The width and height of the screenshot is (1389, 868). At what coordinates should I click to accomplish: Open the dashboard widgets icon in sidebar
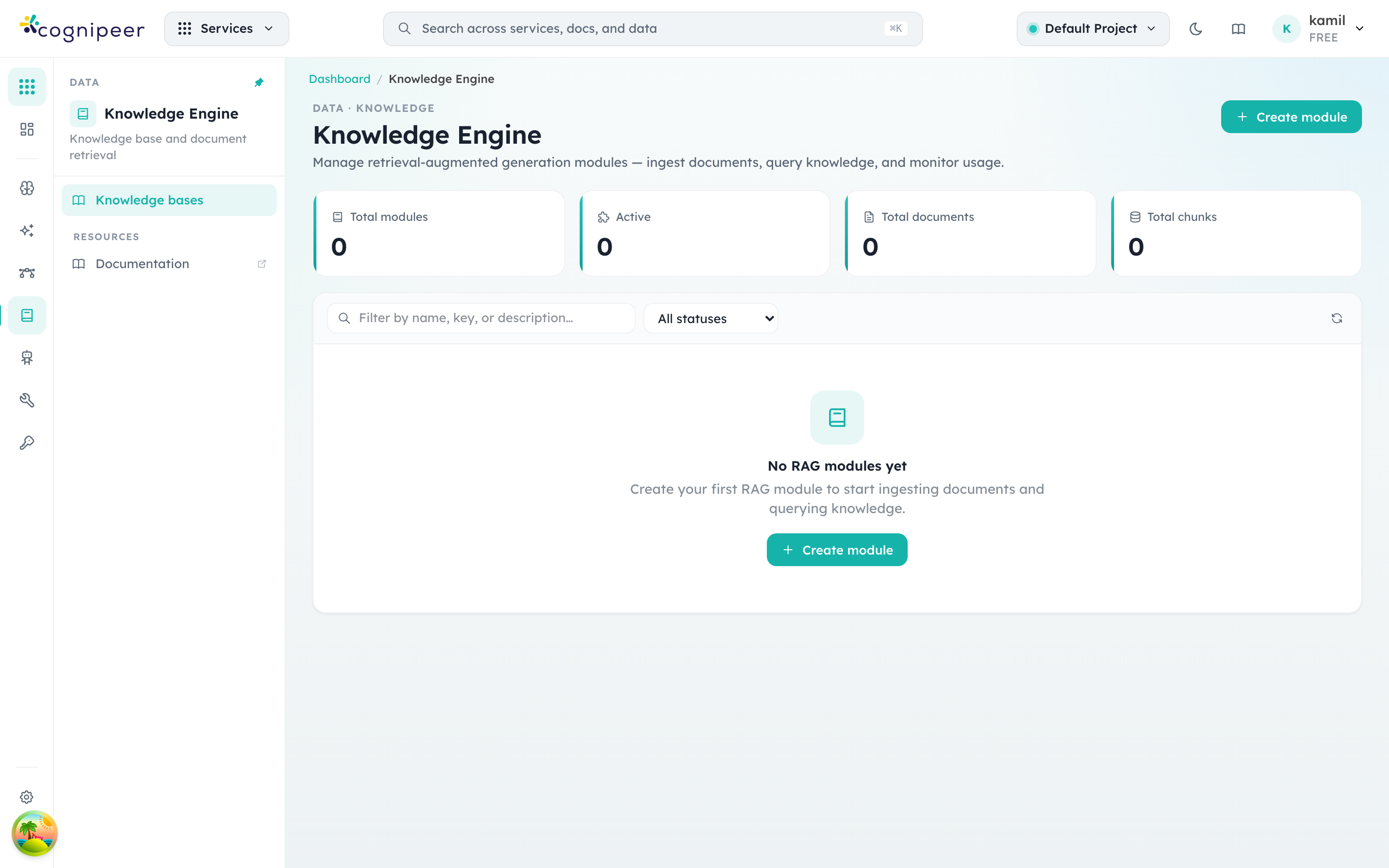[27, 129]
